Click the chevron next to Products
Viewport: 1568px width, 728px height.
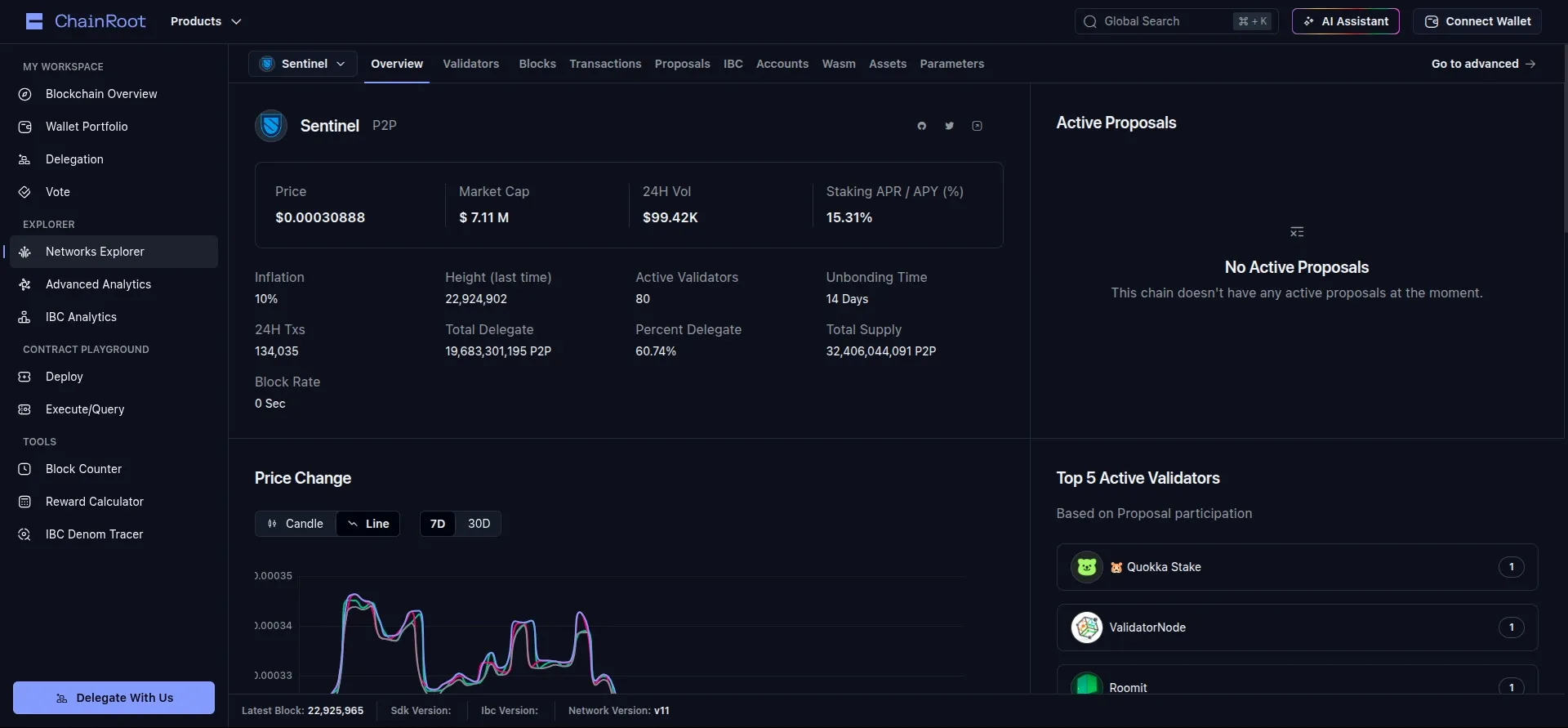tap(236, 21)
